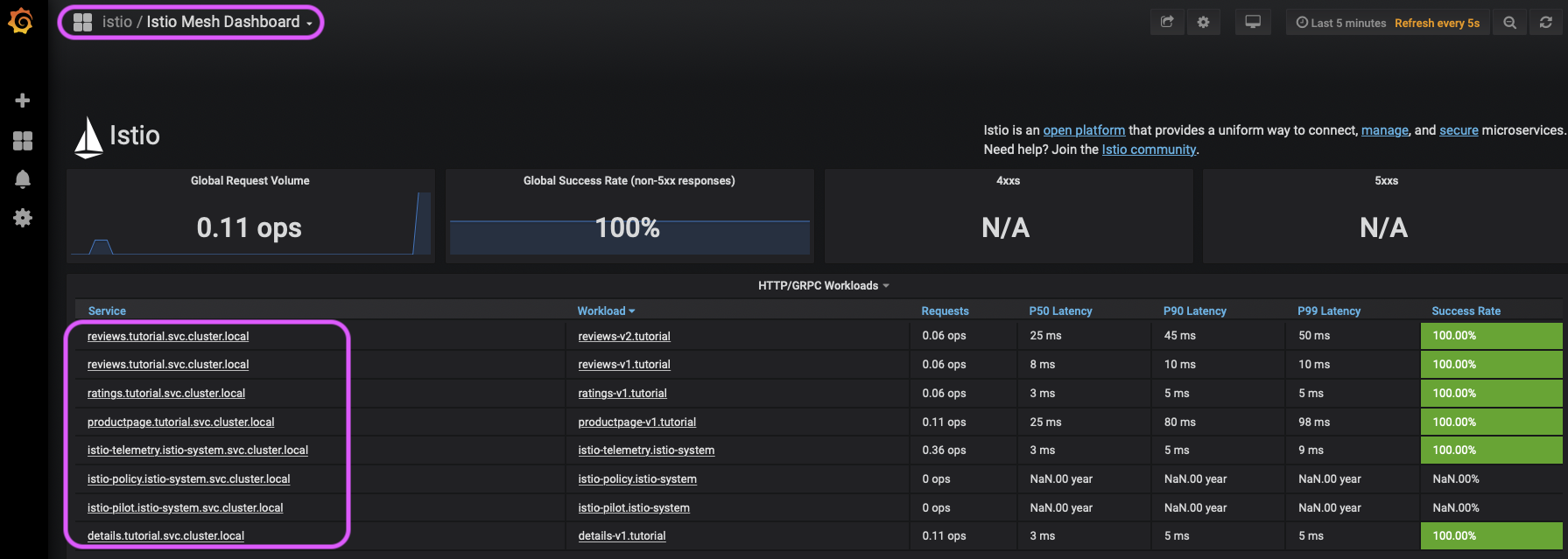Click the zoom out time range icon
Image resolution: width=1568 pixels, height=559 pixels.
[1509, 23]
